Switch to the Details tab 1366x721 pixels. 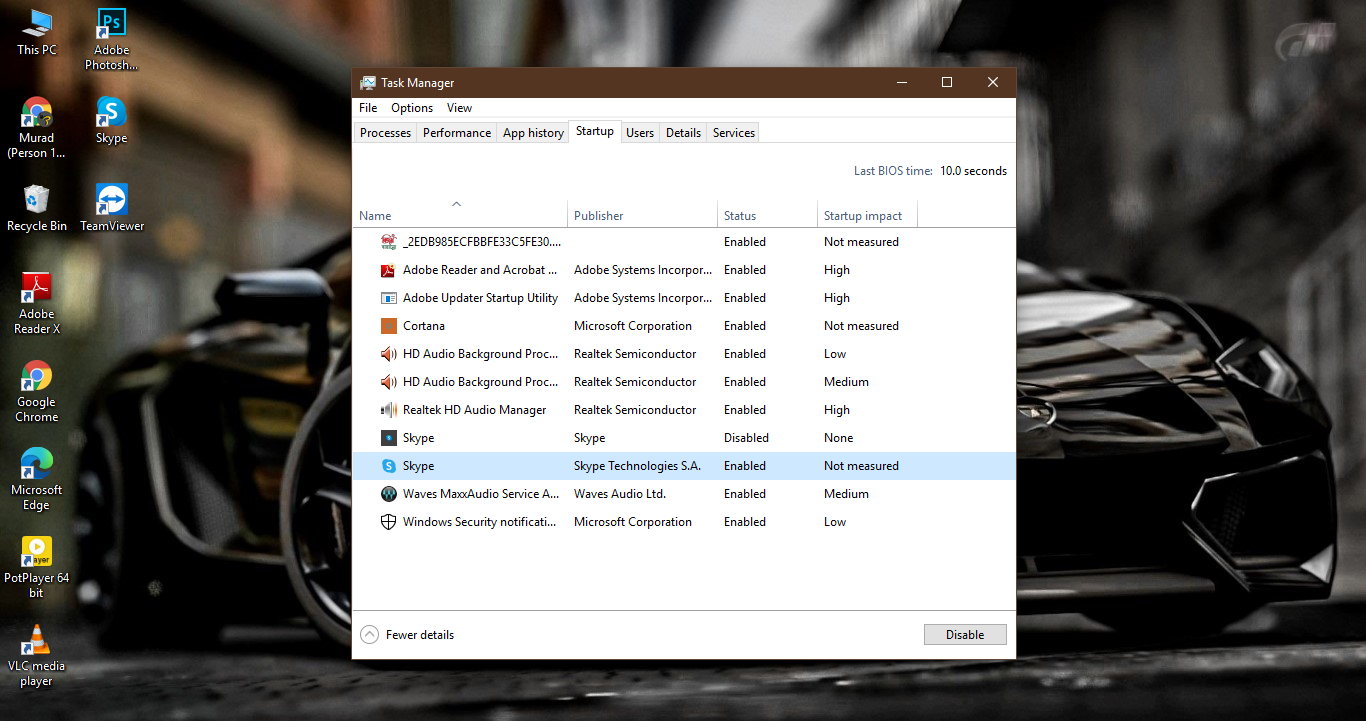click(683, 133)
